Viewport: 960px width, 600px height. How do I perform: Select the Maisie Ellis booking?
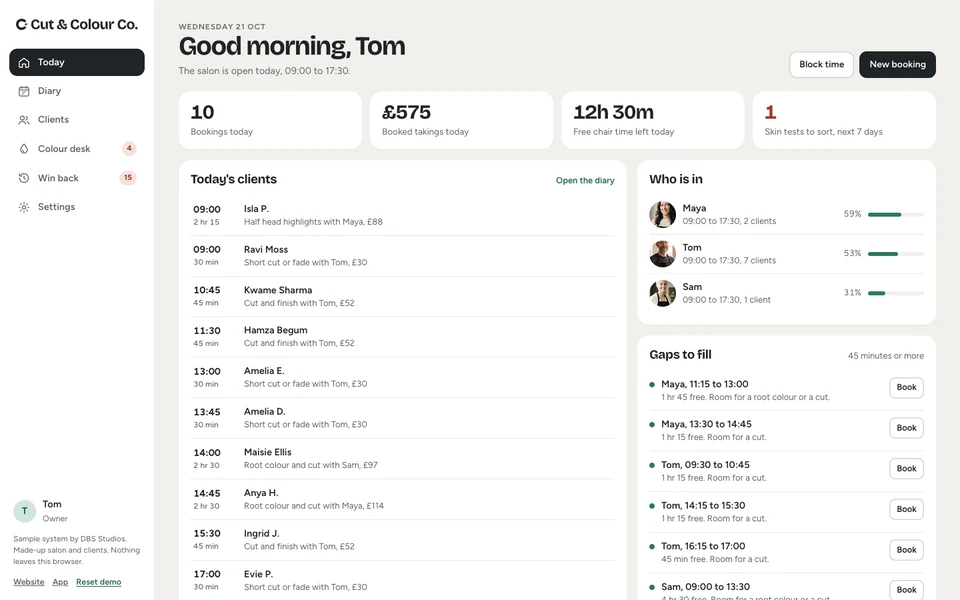point(403,459)
